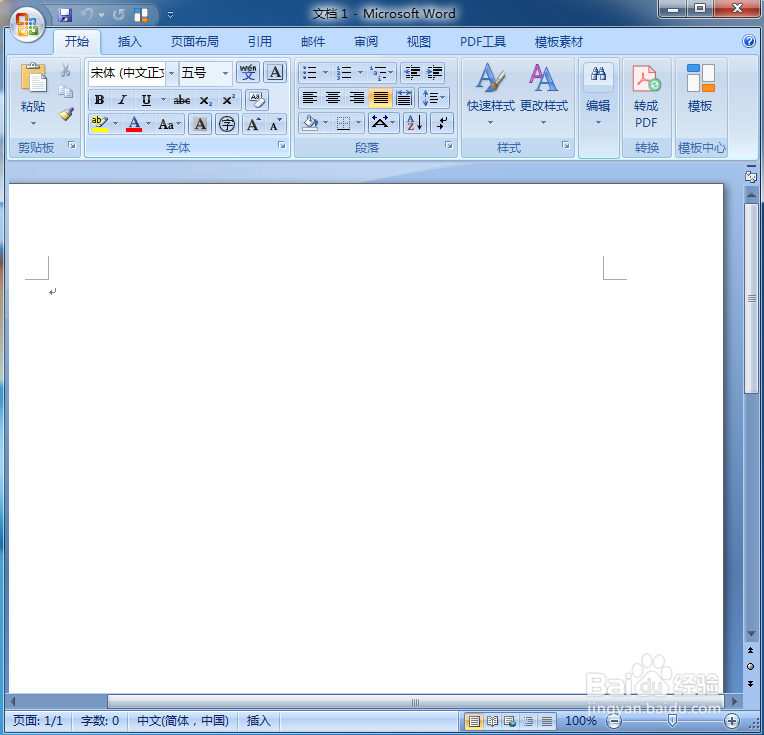Click the vertical scrollbar thumb
Viewport: 764px width, 735px height.
pyautogui.click(x=751, y=298)
